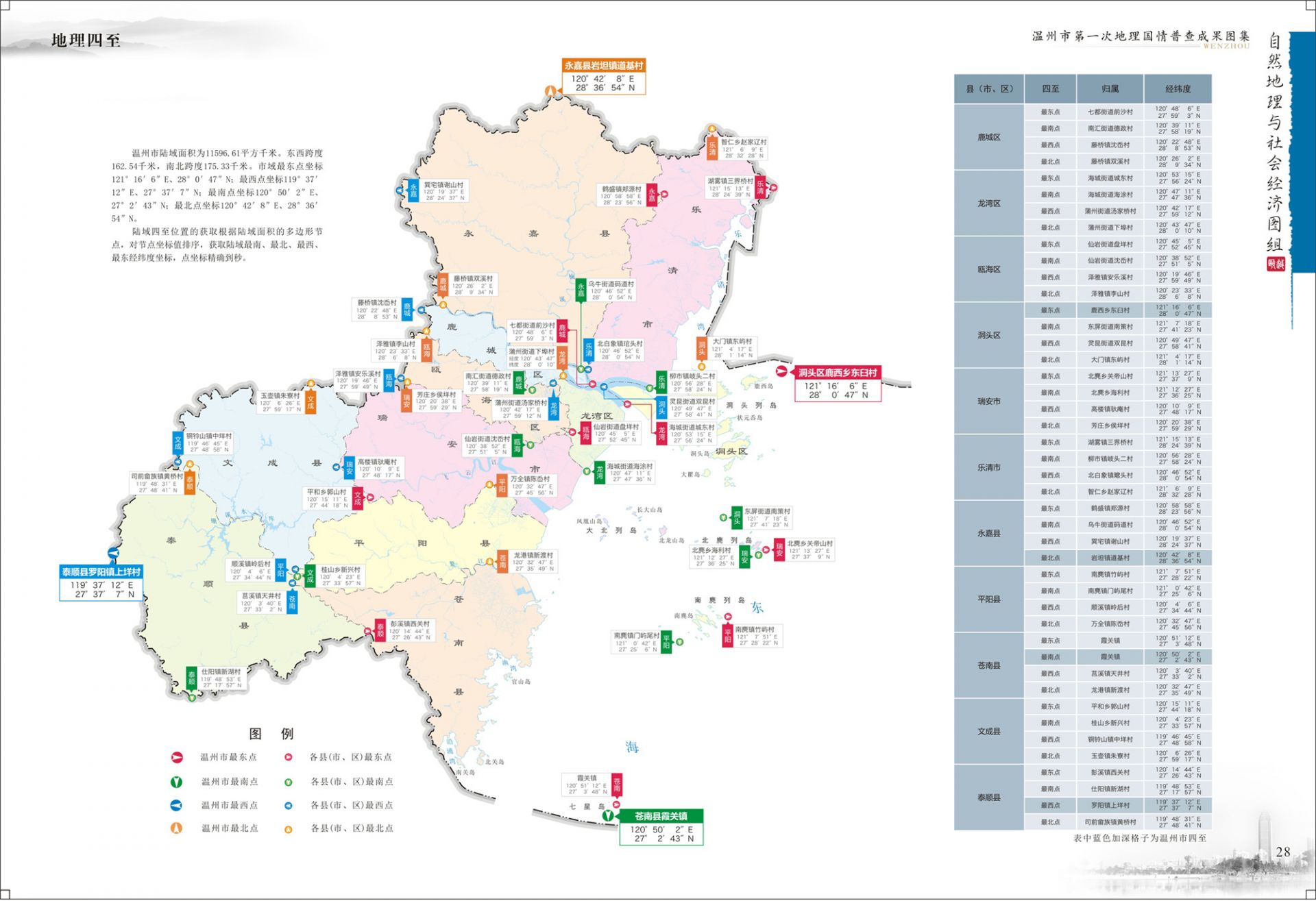The image size is (1316, 901).
Task: Click the large green marker beside 苍南县霞关镇 callout
Action: [607, 816]
